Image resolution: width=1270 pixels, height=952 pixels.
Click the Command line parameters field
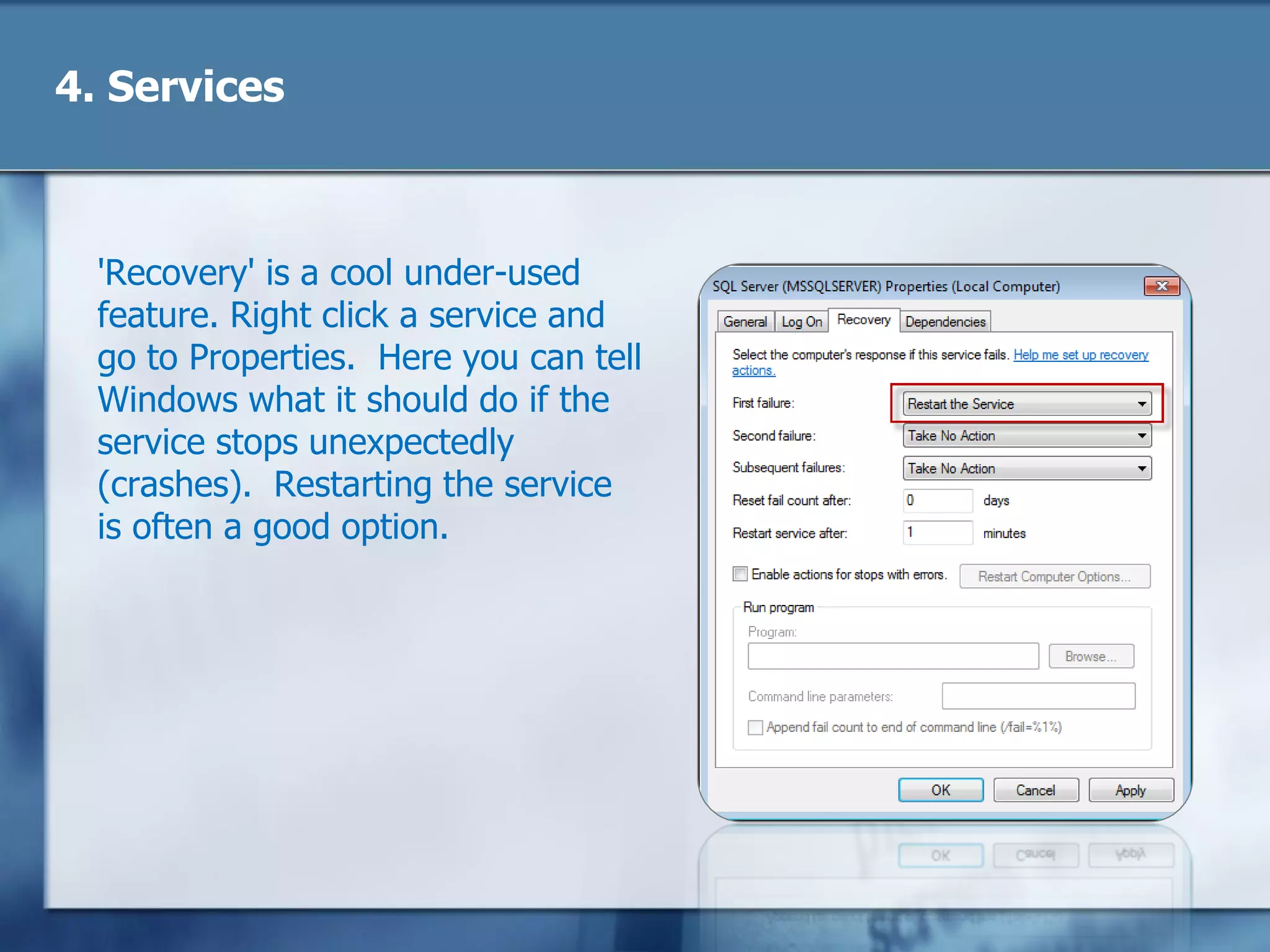tap(1038, 696)
